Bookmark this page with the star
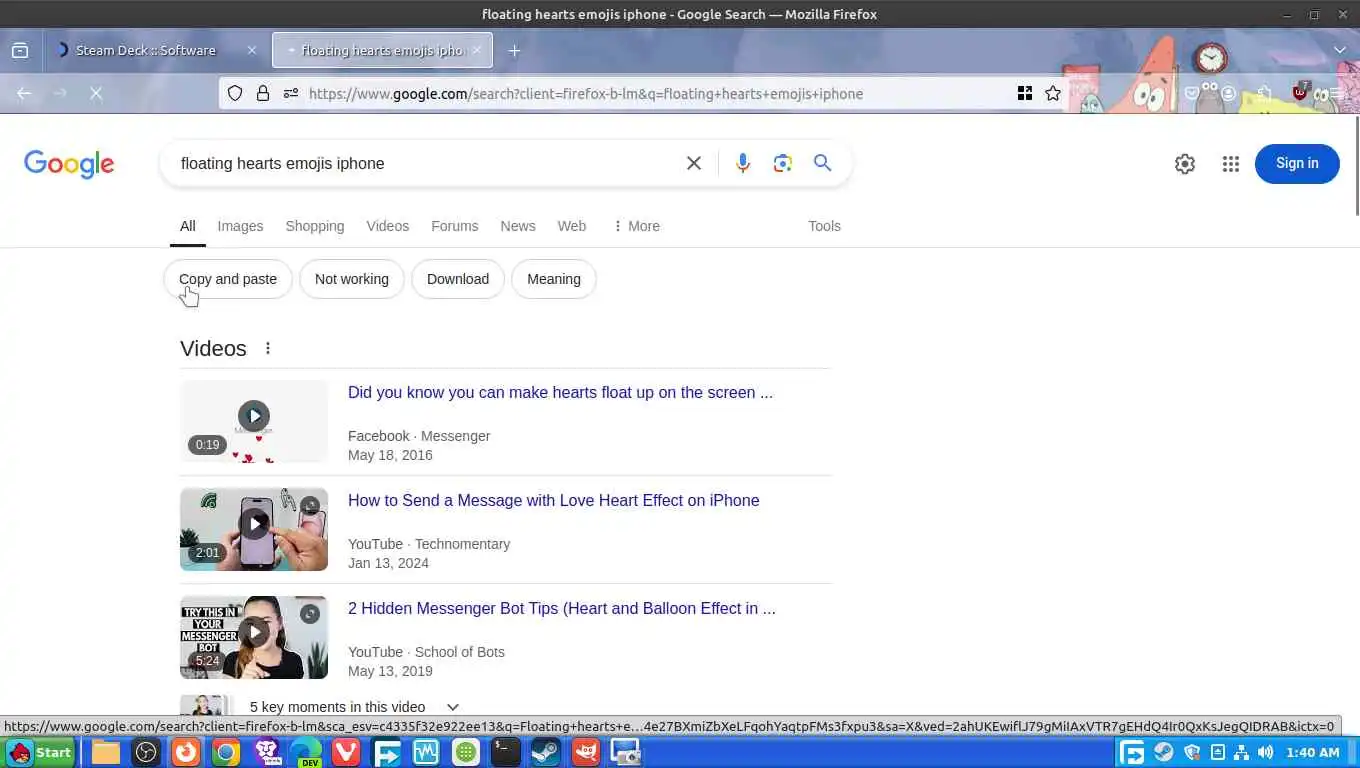The image size is (1360, 768). click(1053, 93)
